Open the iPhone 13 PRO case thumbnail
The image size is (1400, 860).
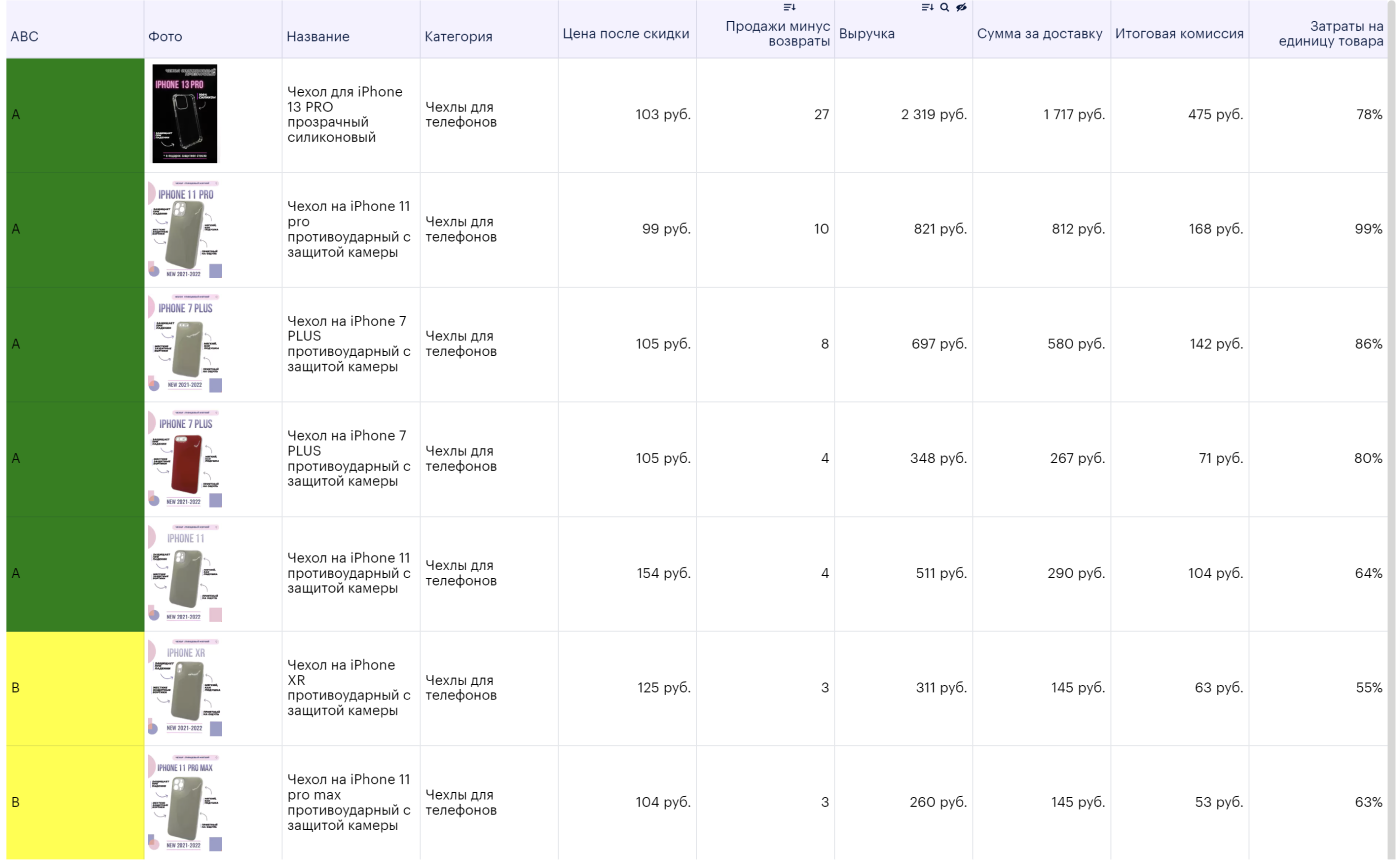point(185,114)
